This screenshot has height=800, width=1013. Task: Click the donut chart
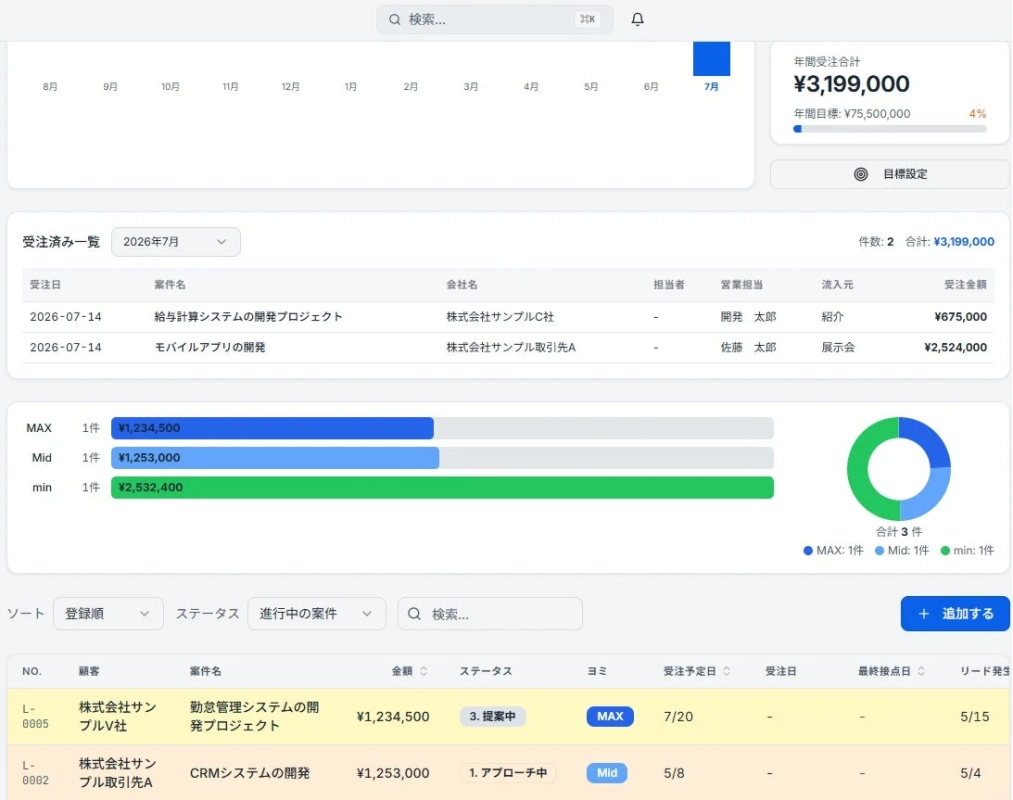[898, 468]
